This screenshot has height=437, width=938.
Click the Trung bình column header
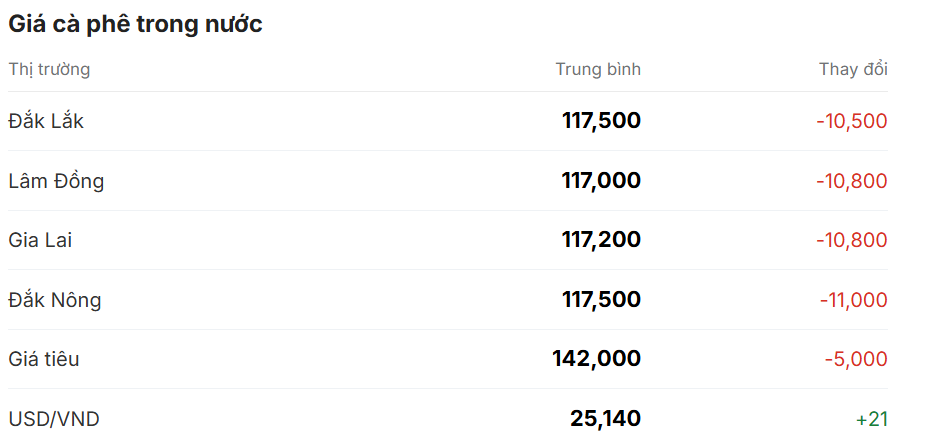coord(598,69)
